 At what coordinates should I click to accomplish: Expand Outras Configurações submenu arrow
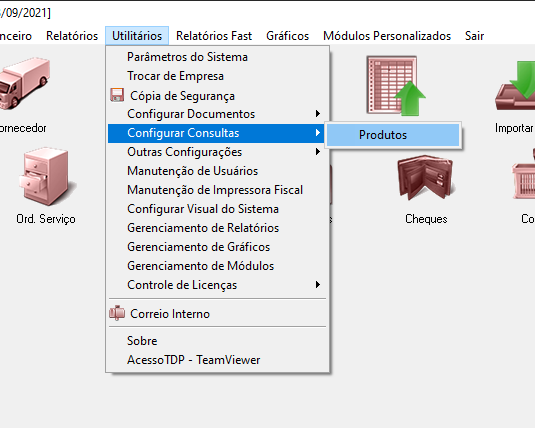pyautogui.click(x=318, y=152)
